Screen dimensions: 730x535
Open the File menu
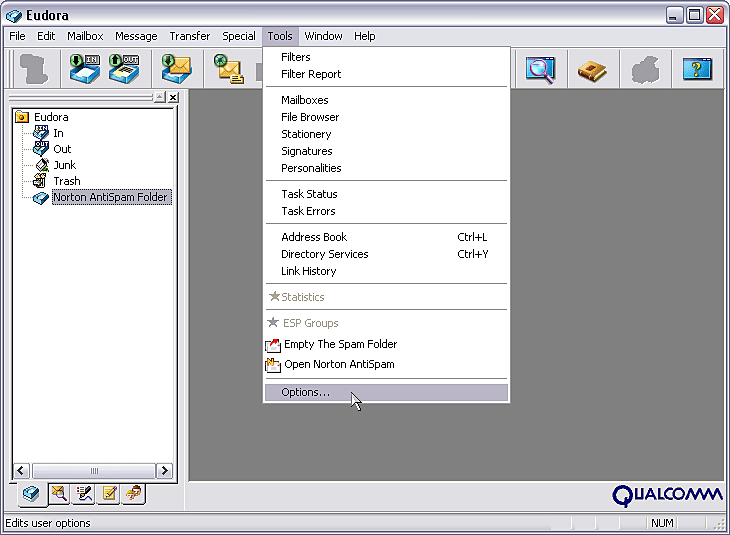[17, 36]
